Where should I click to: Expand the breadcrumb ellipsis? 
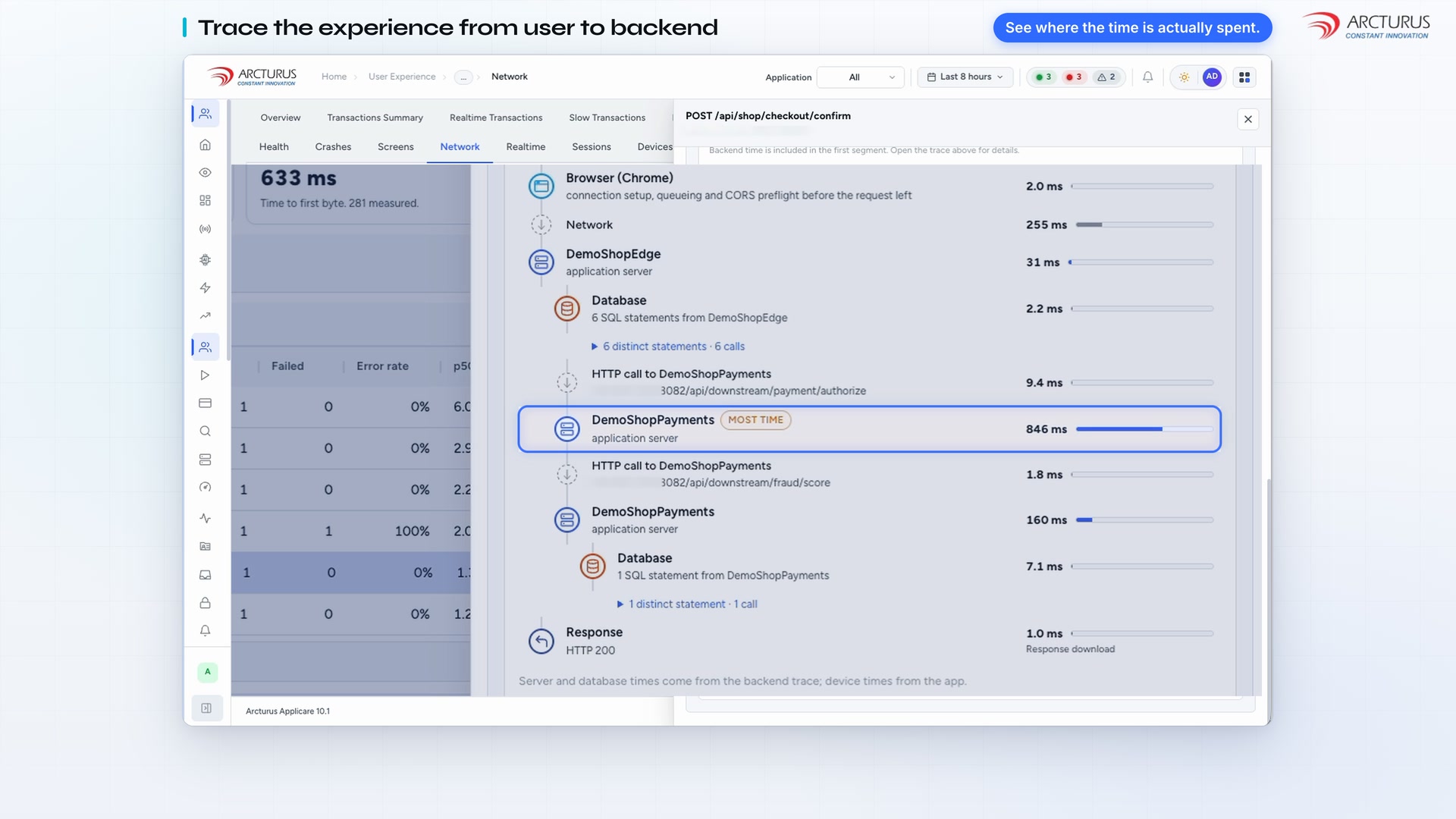(x=463, y=77)
